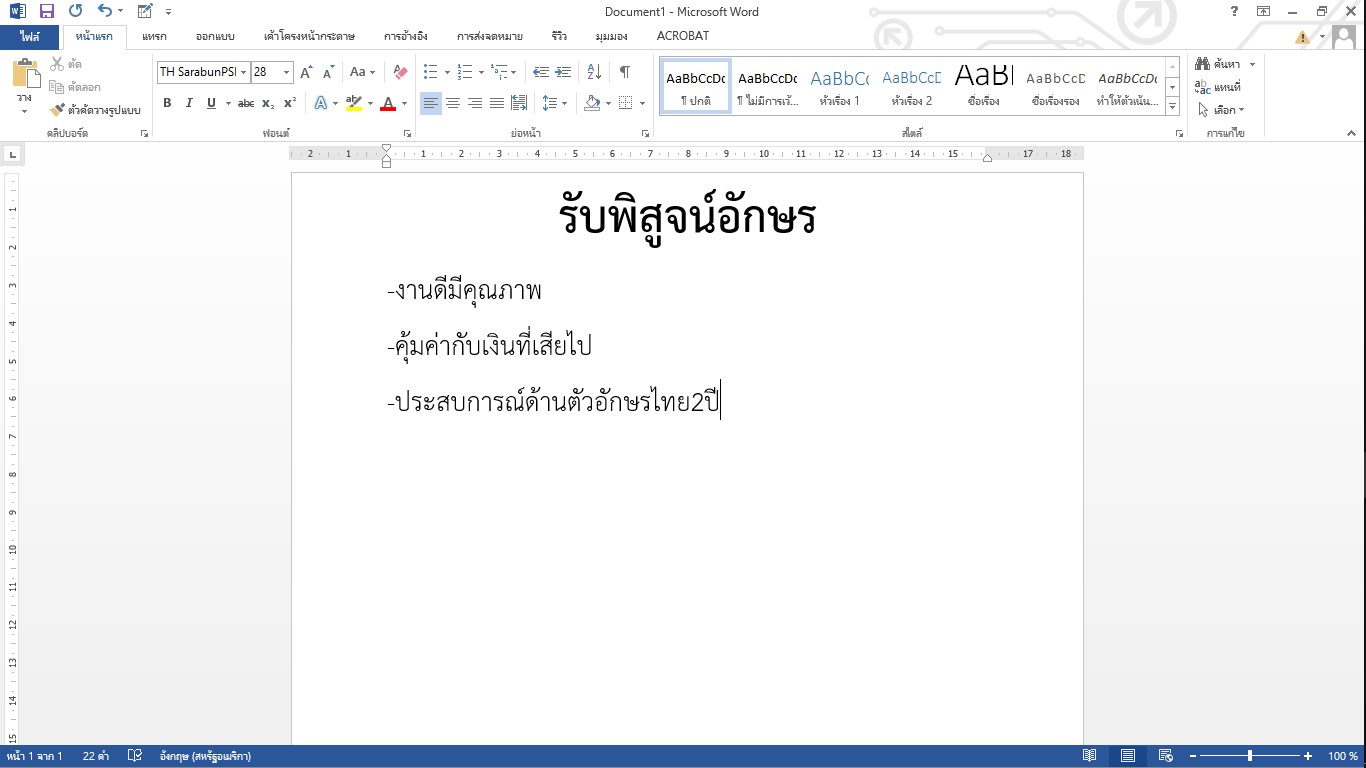The width and height of the screenshot is (1366, 768).
Task: Show paragraph marks with pilcrow icon
Action: pyautogui.click(x=624, y=72)
